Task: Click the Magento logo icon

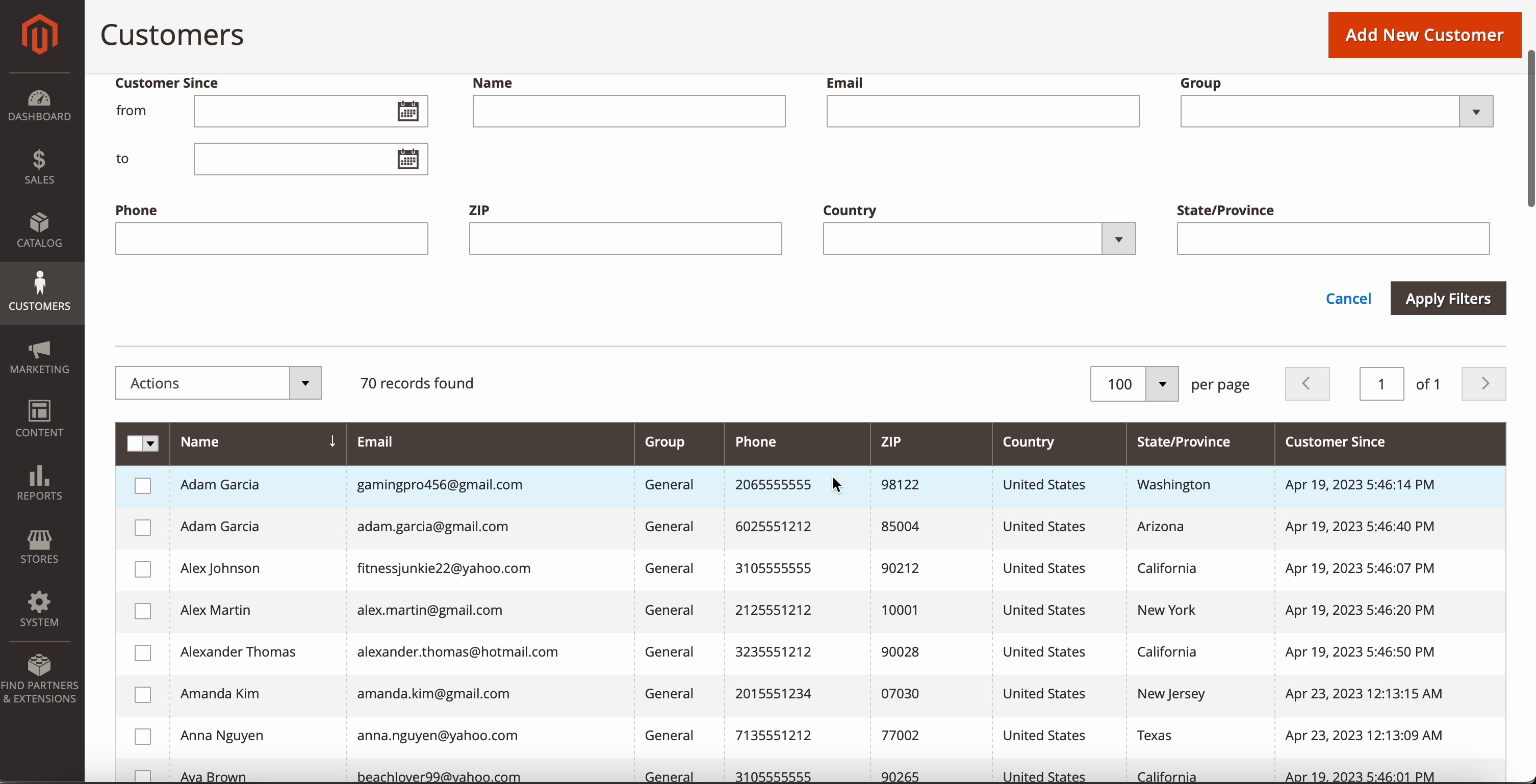Action: [x=39, y=34]
